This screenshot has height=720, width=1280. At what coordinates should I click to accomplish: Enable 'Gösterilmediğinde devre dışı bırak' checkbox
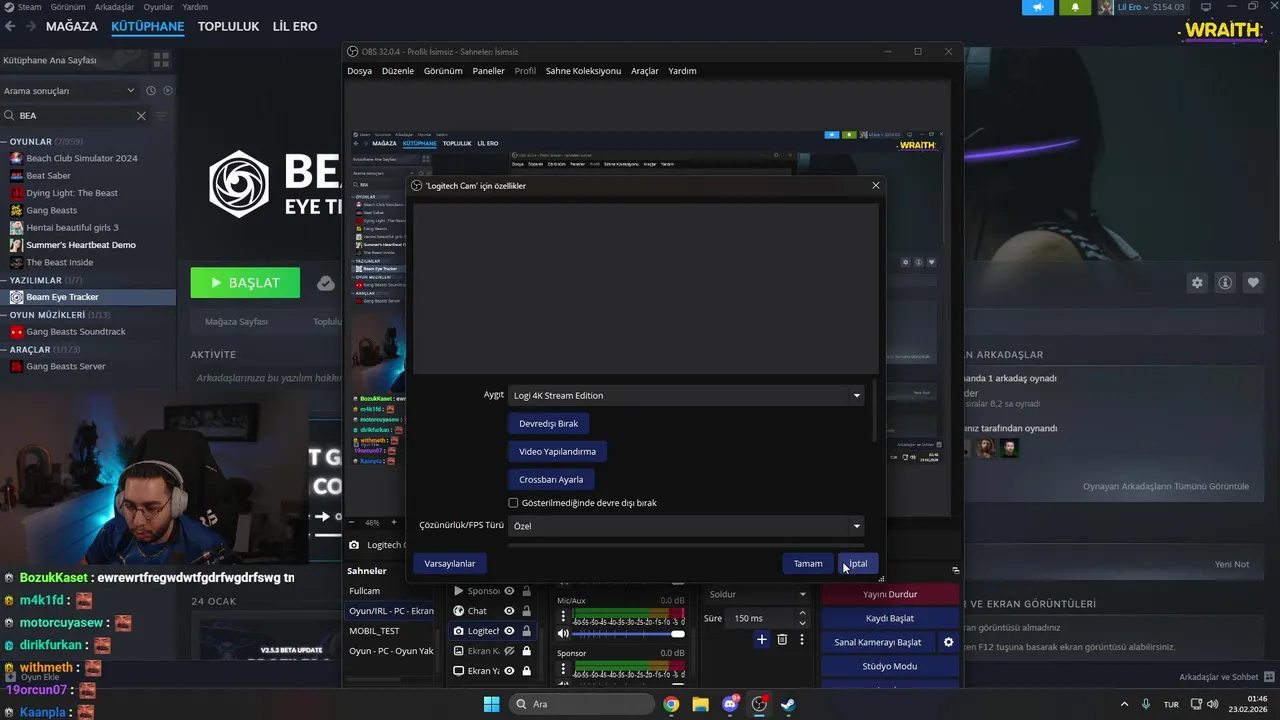click(x=513, y=503)
